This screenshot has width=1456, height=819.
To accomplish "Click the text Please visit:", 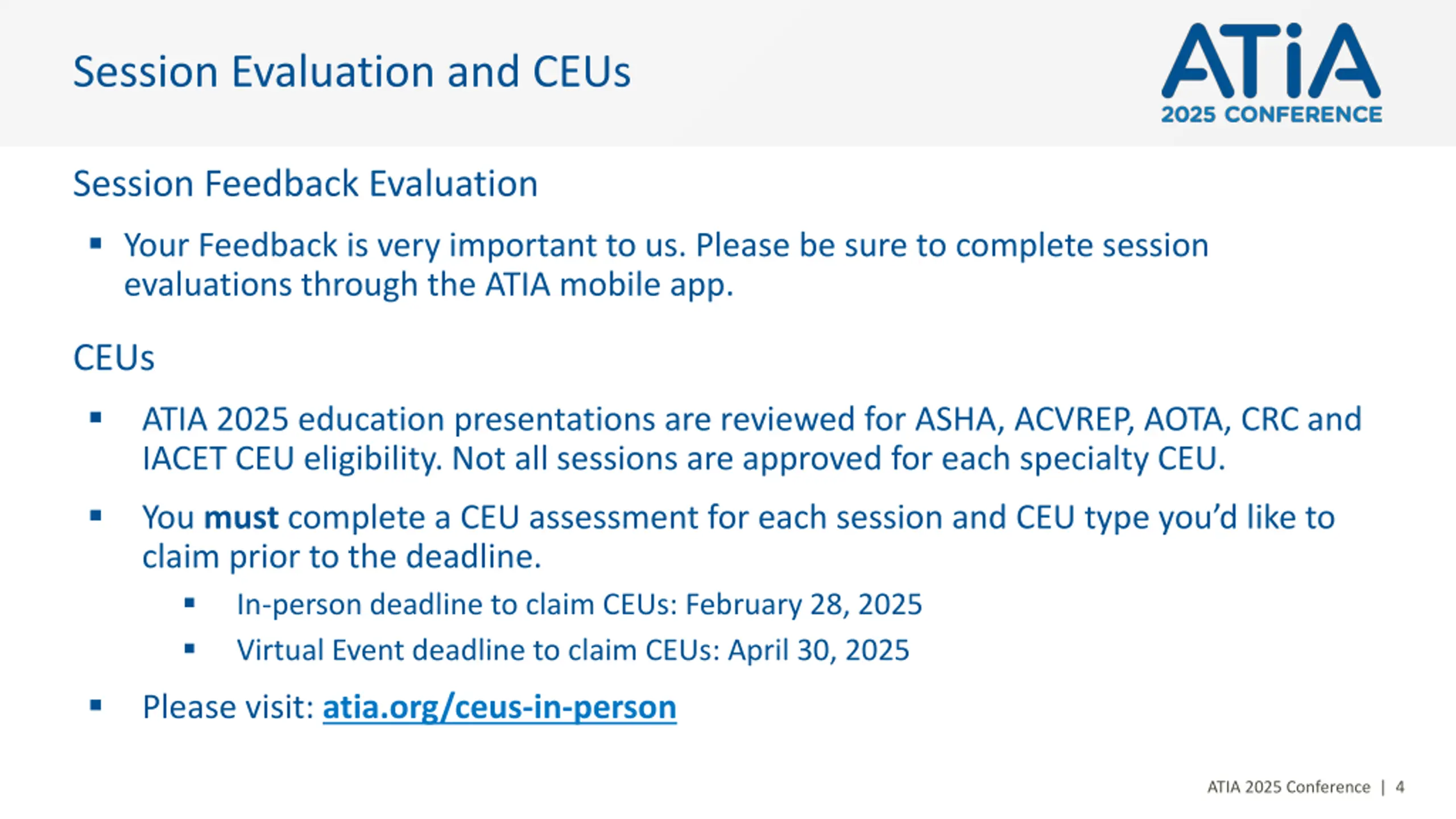I will (x=229, y=708).
